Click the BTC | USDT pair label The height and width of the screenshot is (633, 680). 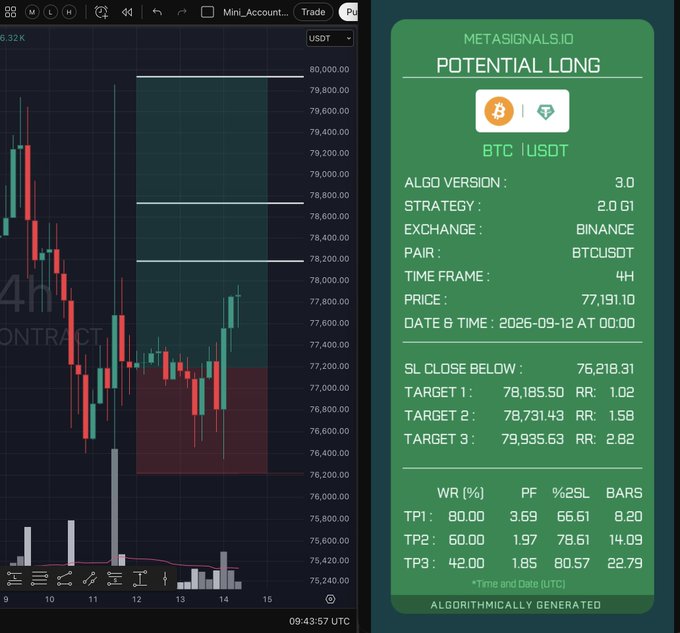(525, 150)
